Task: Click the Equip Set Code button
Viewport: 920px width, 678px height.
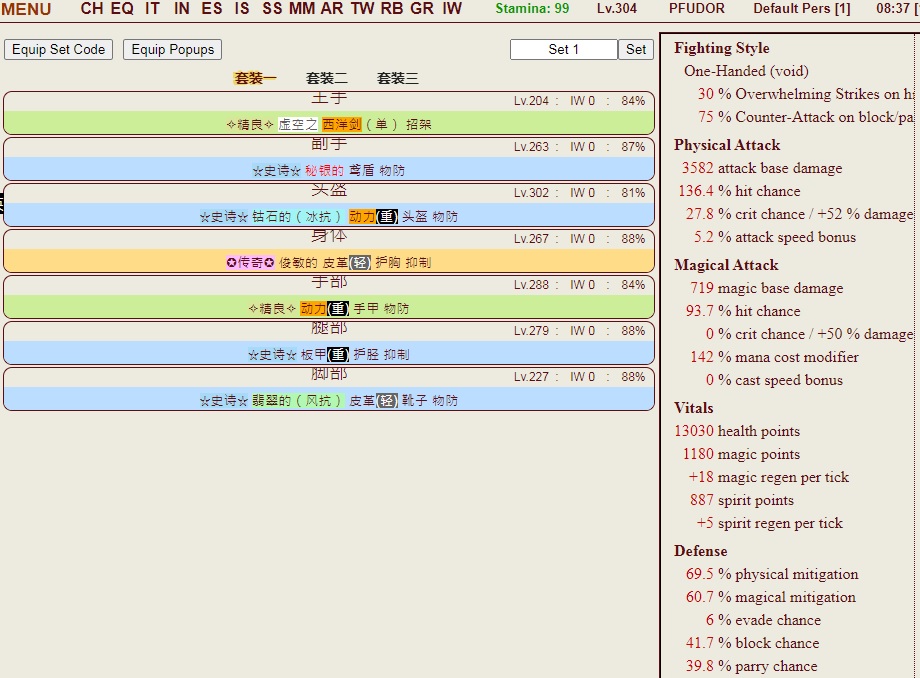Action: 59,49
